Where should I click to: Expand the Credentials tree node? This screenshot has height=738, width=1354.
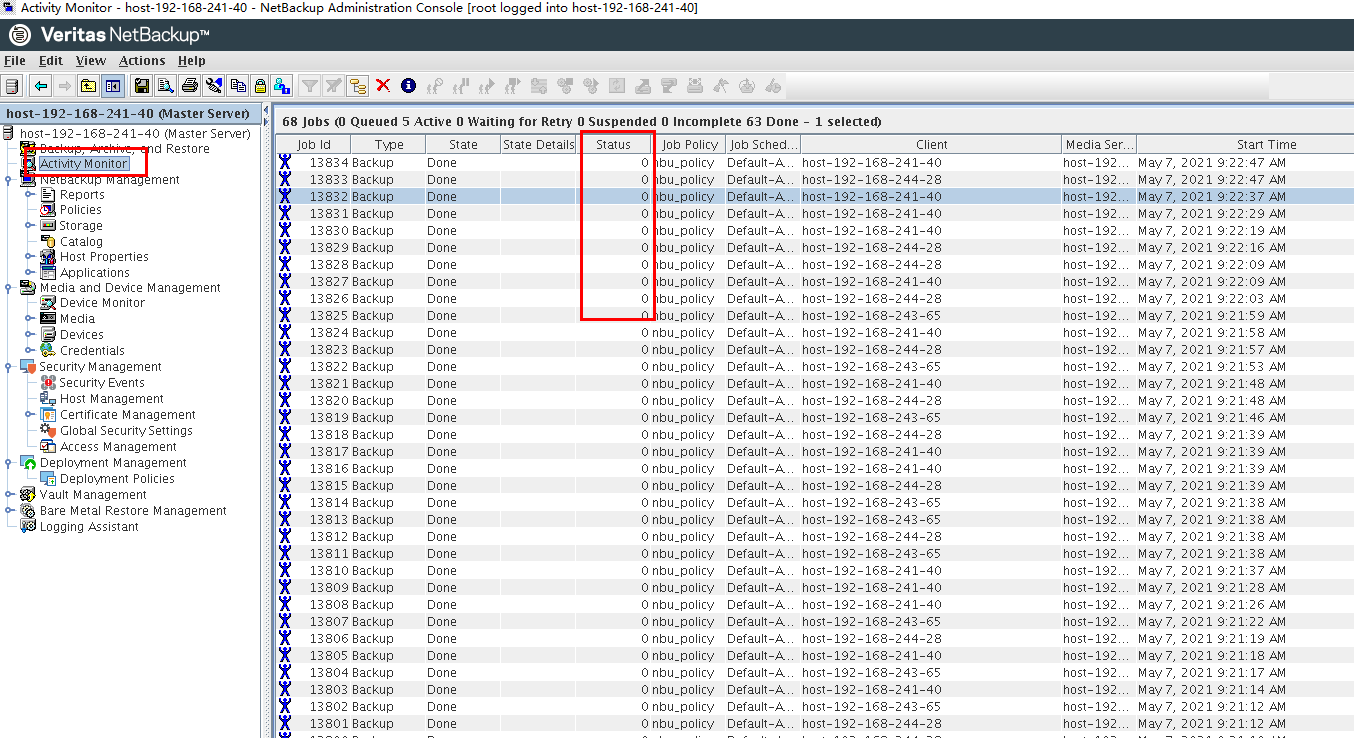click(29, 351)
